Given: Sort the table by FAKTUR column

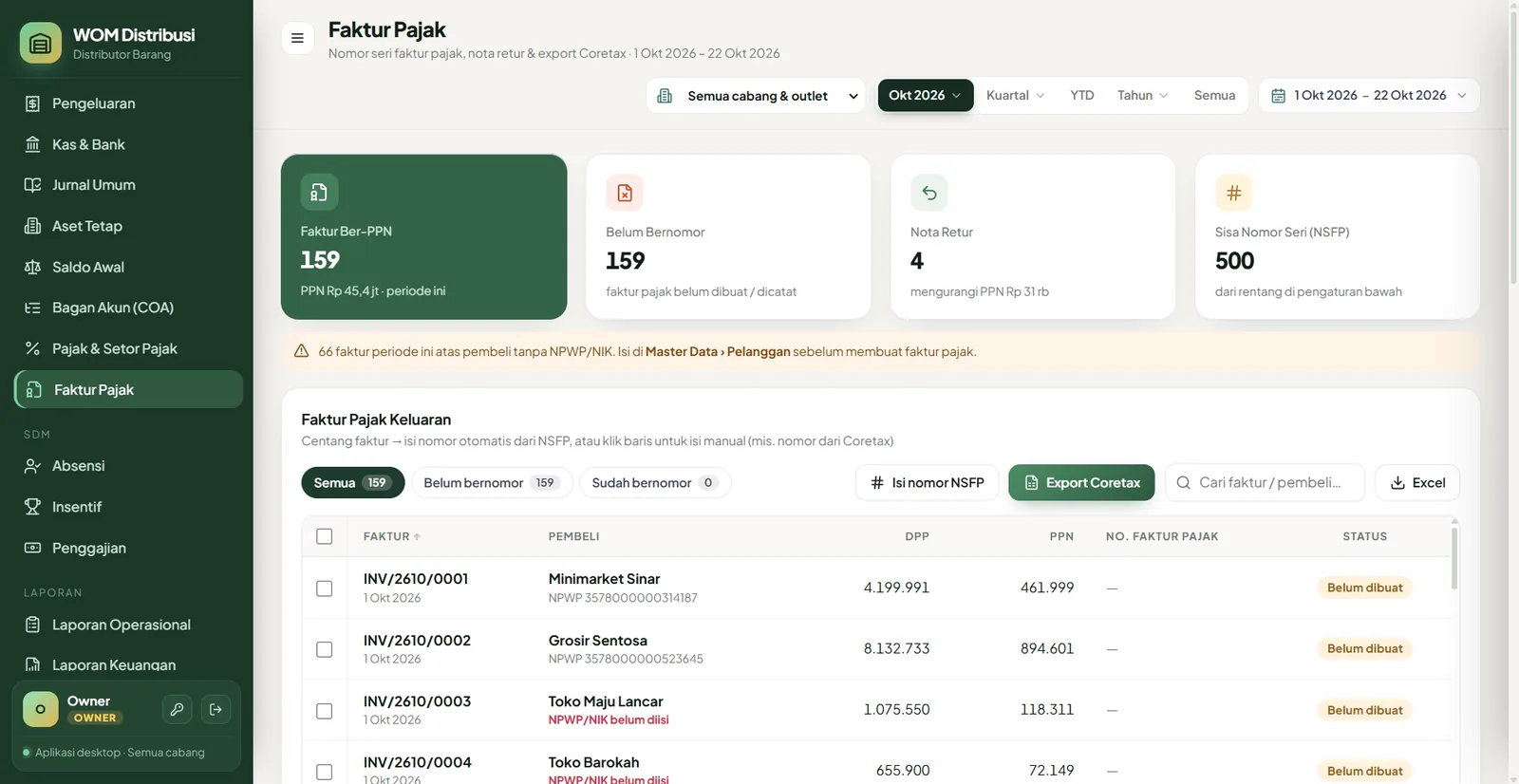Looking at the screenshot, I should click(391, 536).
